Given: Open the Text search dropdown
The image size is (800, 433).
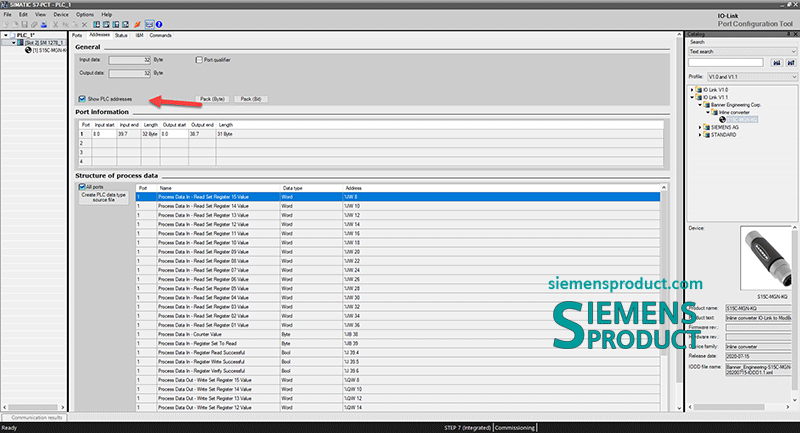Looking at the screenshot, I should pos(793,52).
